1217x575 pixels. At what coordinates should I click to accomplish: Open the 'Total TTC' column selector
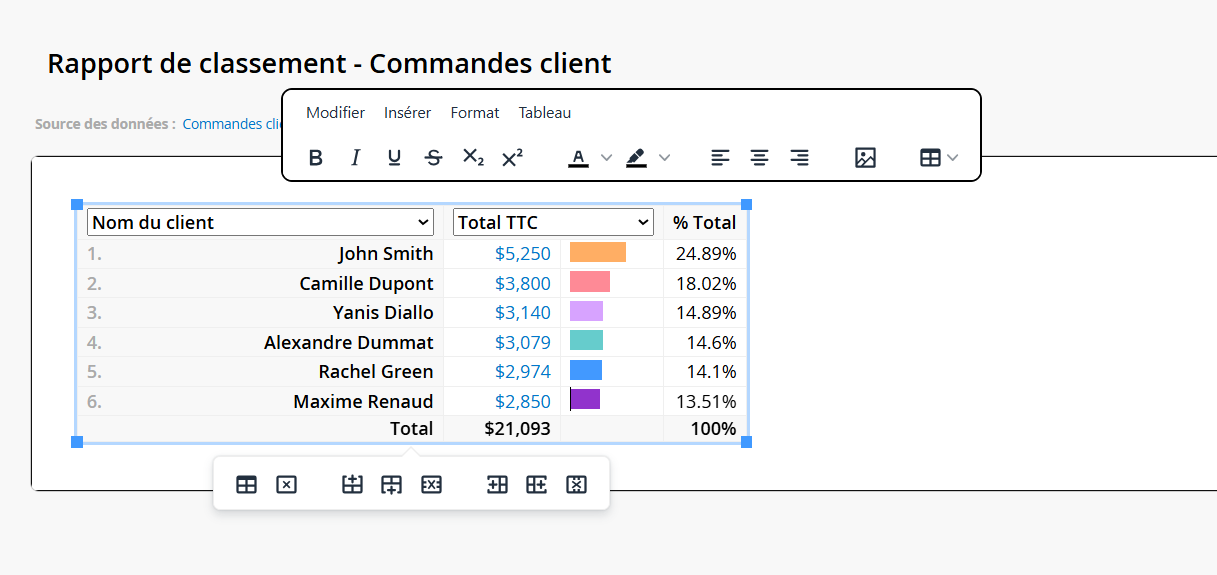click(553, 222)
